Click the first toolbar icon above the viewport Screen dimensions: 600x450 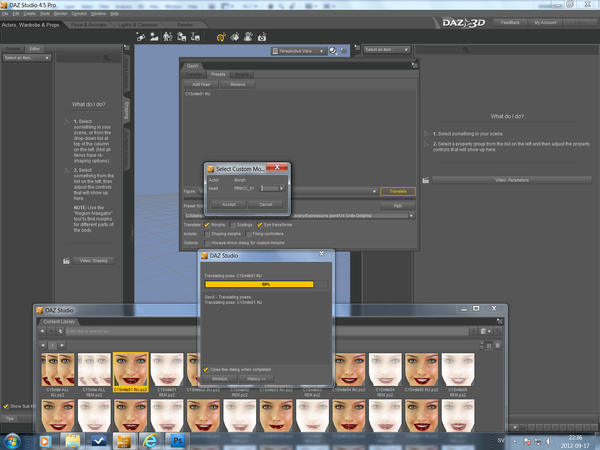tap(141, 37)
